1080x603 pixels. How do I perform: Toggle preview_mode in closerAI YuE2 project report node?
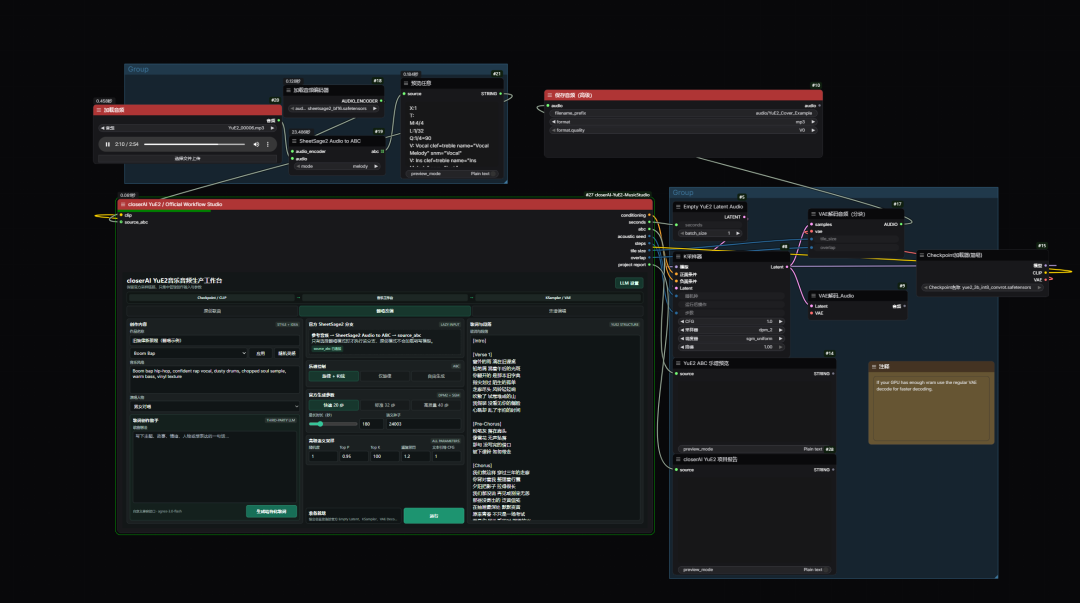point(754,569)
